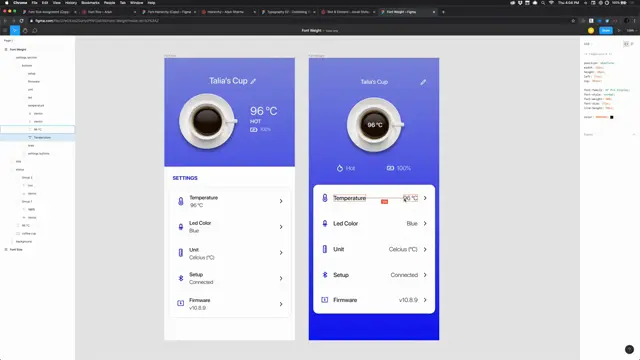Click the Temperature label in right frame

pyautogui.click(x=349, y=198)
